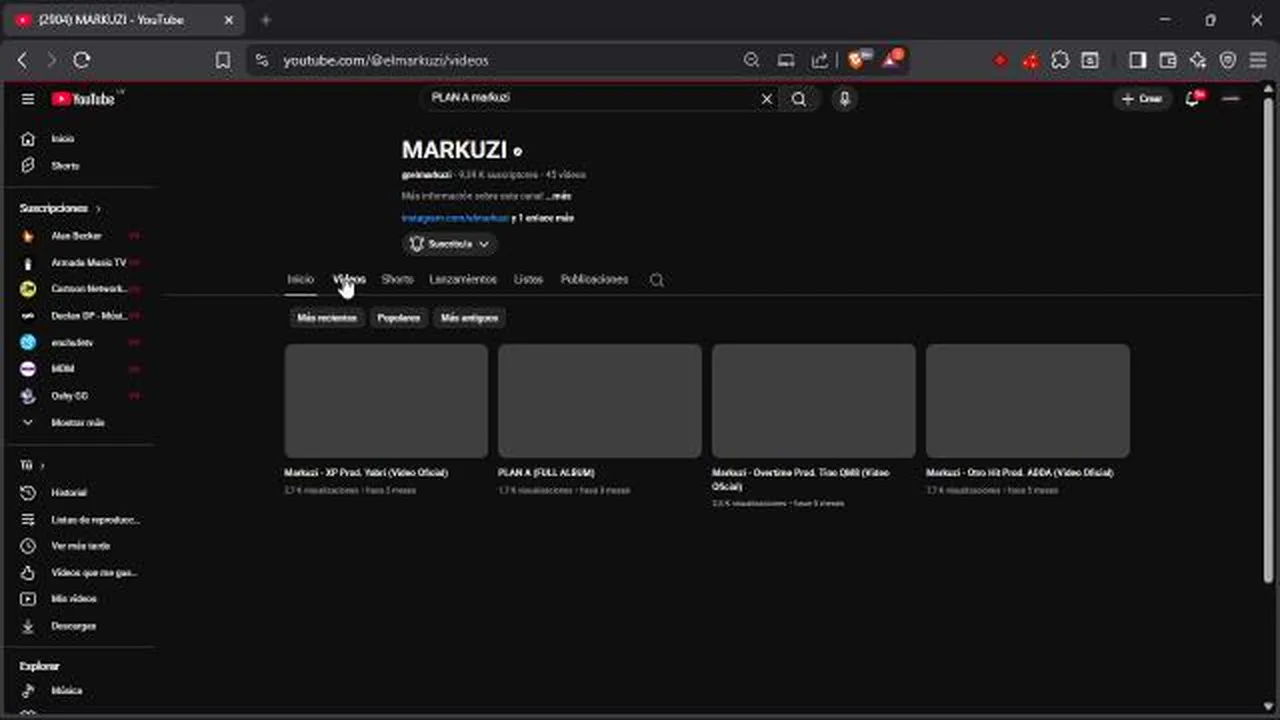Switch to the channel Inicio tab
1280x720 pixels.
click(x=301, y=280)
